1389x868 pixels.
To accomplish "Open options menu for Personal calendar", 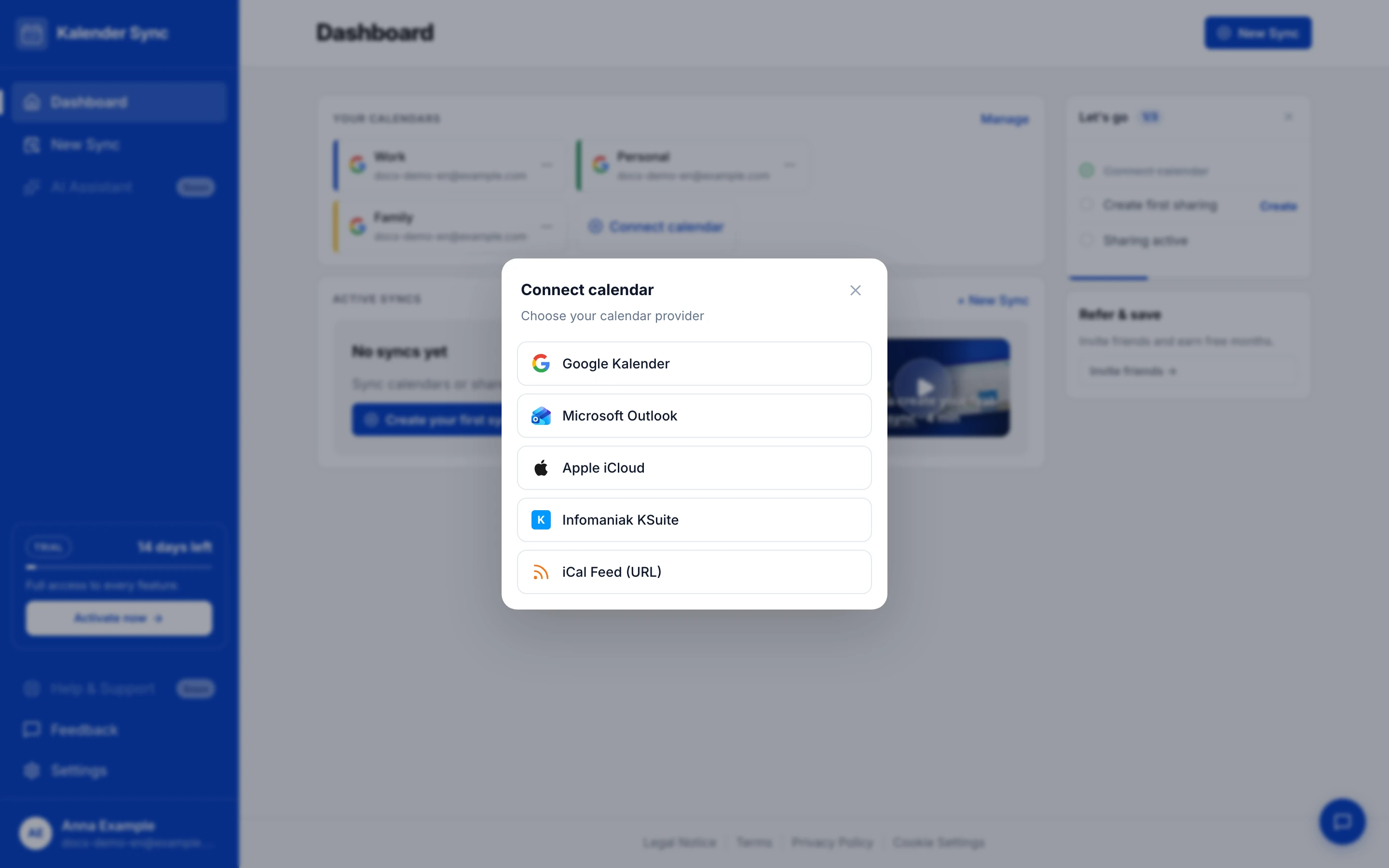I will point(790,165).
